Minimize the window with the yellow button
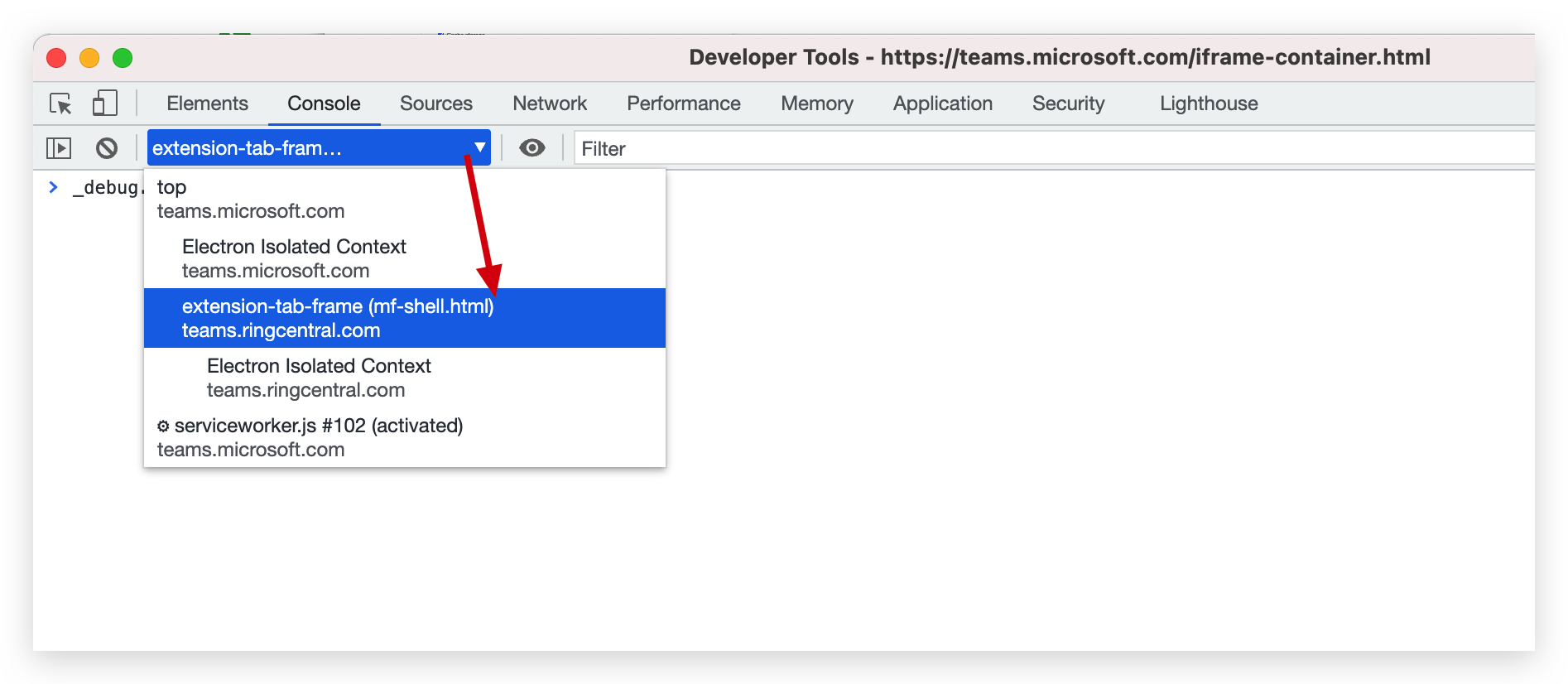The height and width of the screenshot is (684, 1568). [x=89, y=58]
